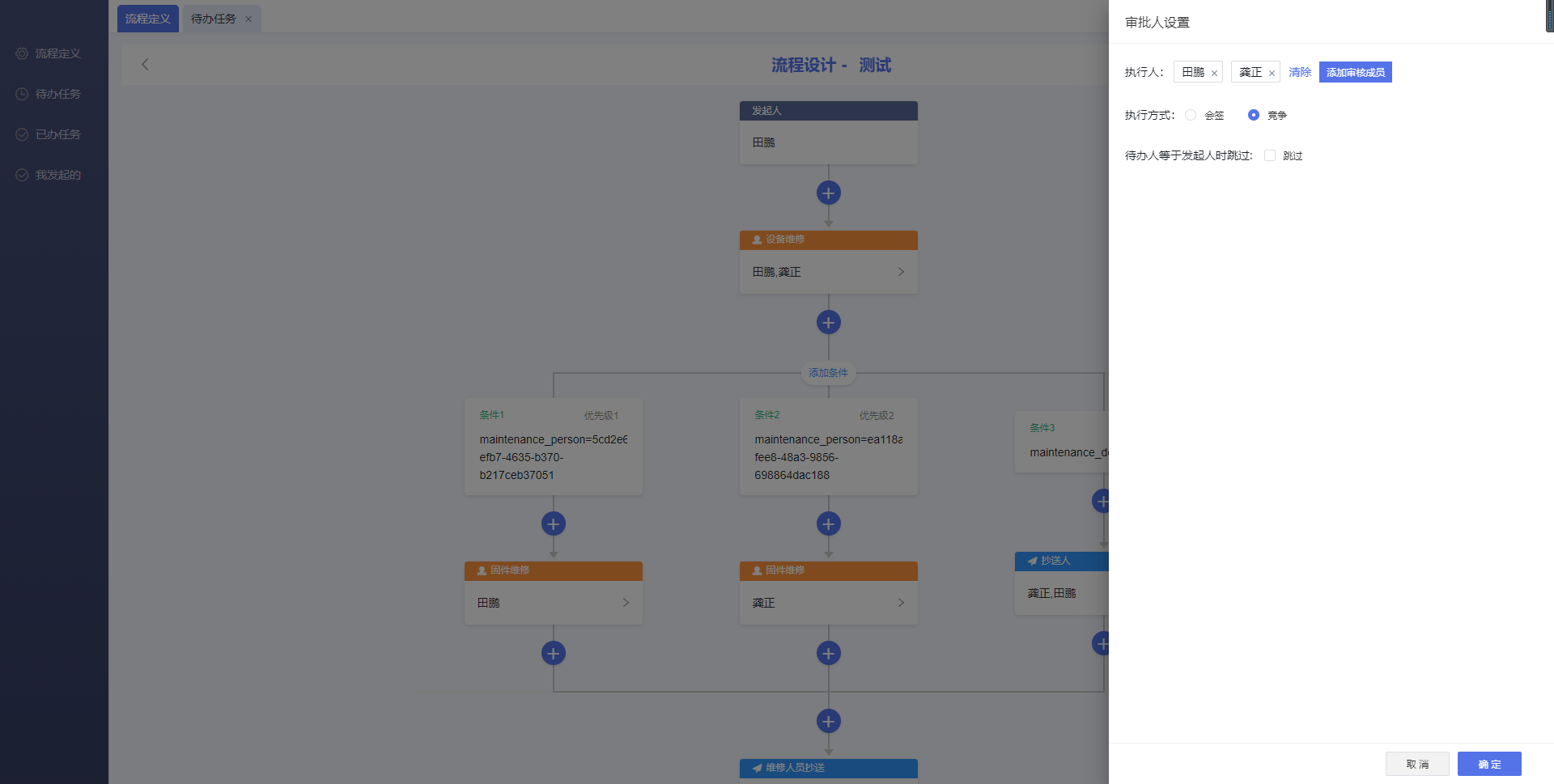Open 待办任务 in the sidebar
The width and height of the screenshot is (1554, 784).
click(x=54, y=94)
